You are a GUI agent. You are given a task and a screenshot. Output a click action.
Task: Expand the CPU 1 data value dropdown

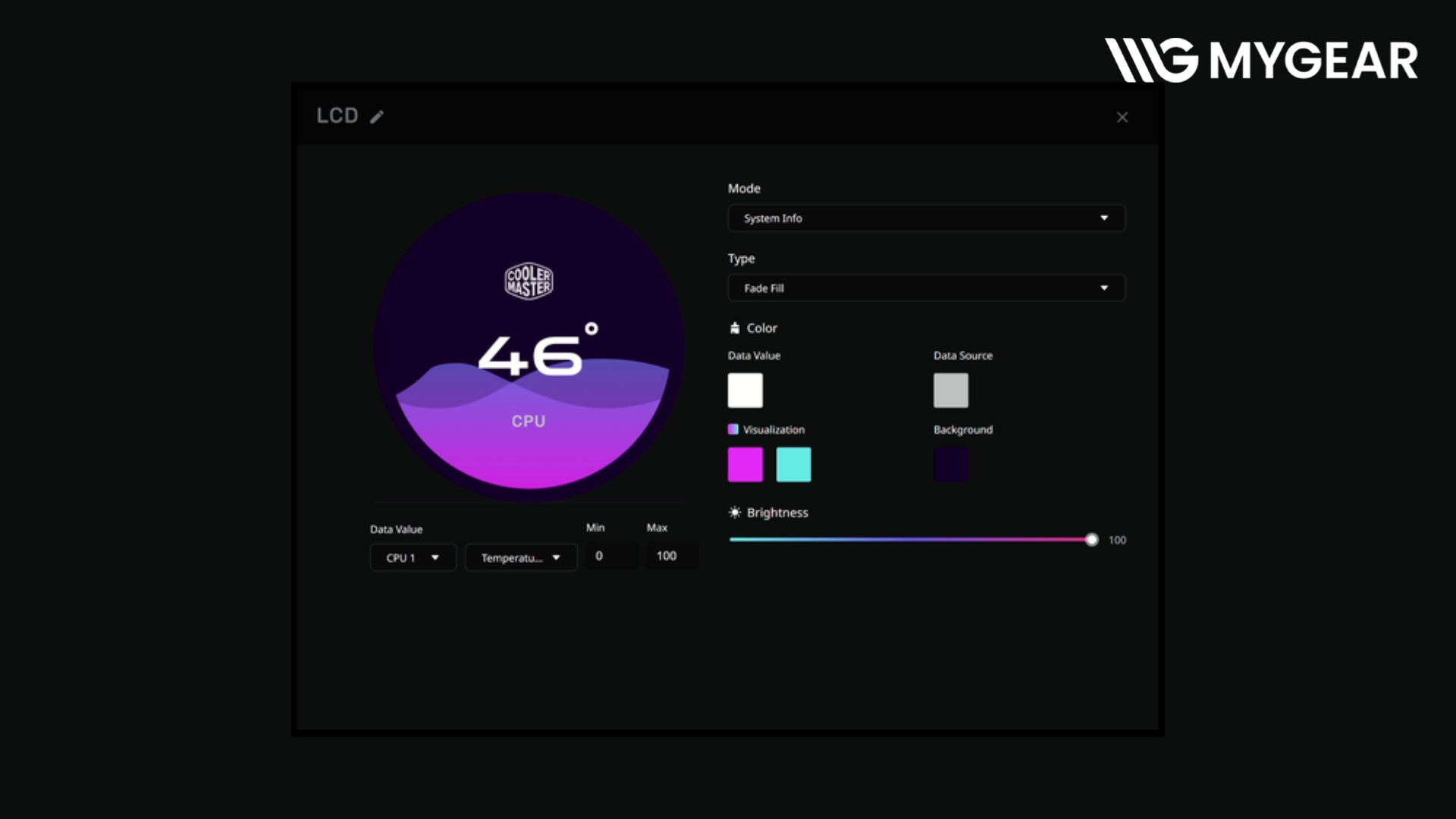coord(413,557)
